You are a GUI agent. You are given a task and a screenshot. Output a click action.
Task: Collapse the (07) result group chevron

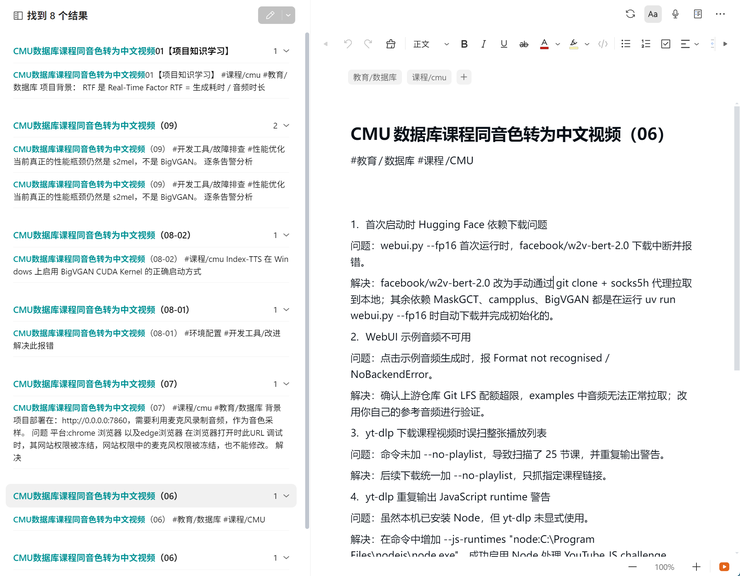[286, 384]
